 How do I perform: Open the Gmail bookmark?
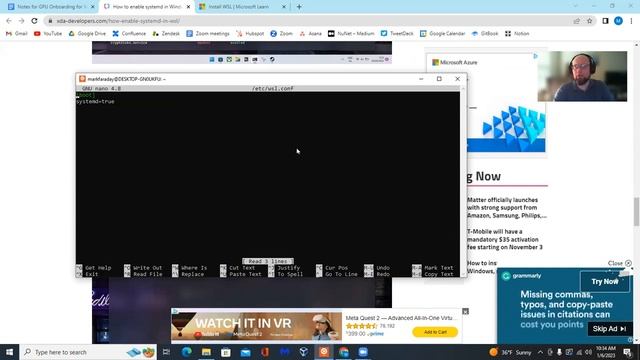coord(17,33)
